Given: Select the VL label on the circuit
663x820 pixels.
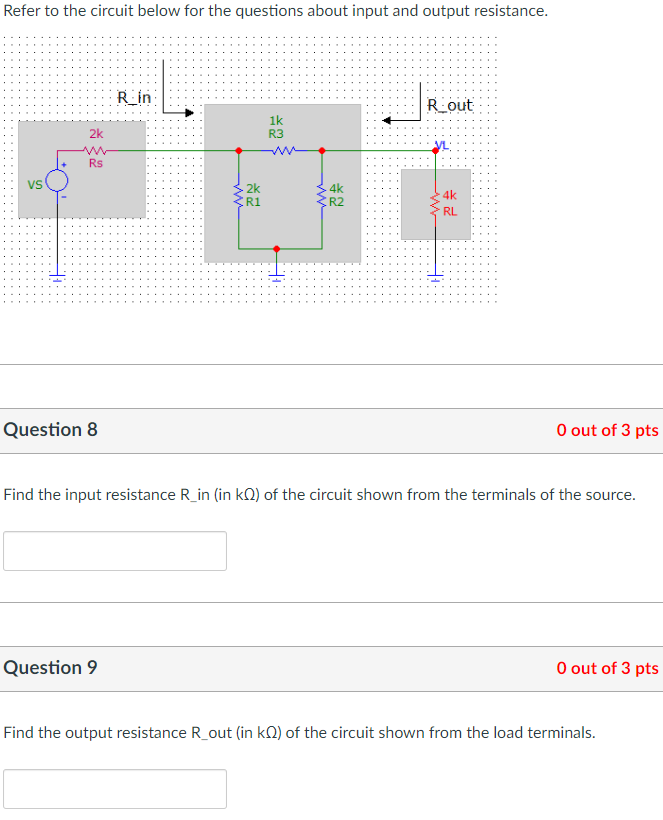Looking at the screenshot, I should tap(441, 145).
